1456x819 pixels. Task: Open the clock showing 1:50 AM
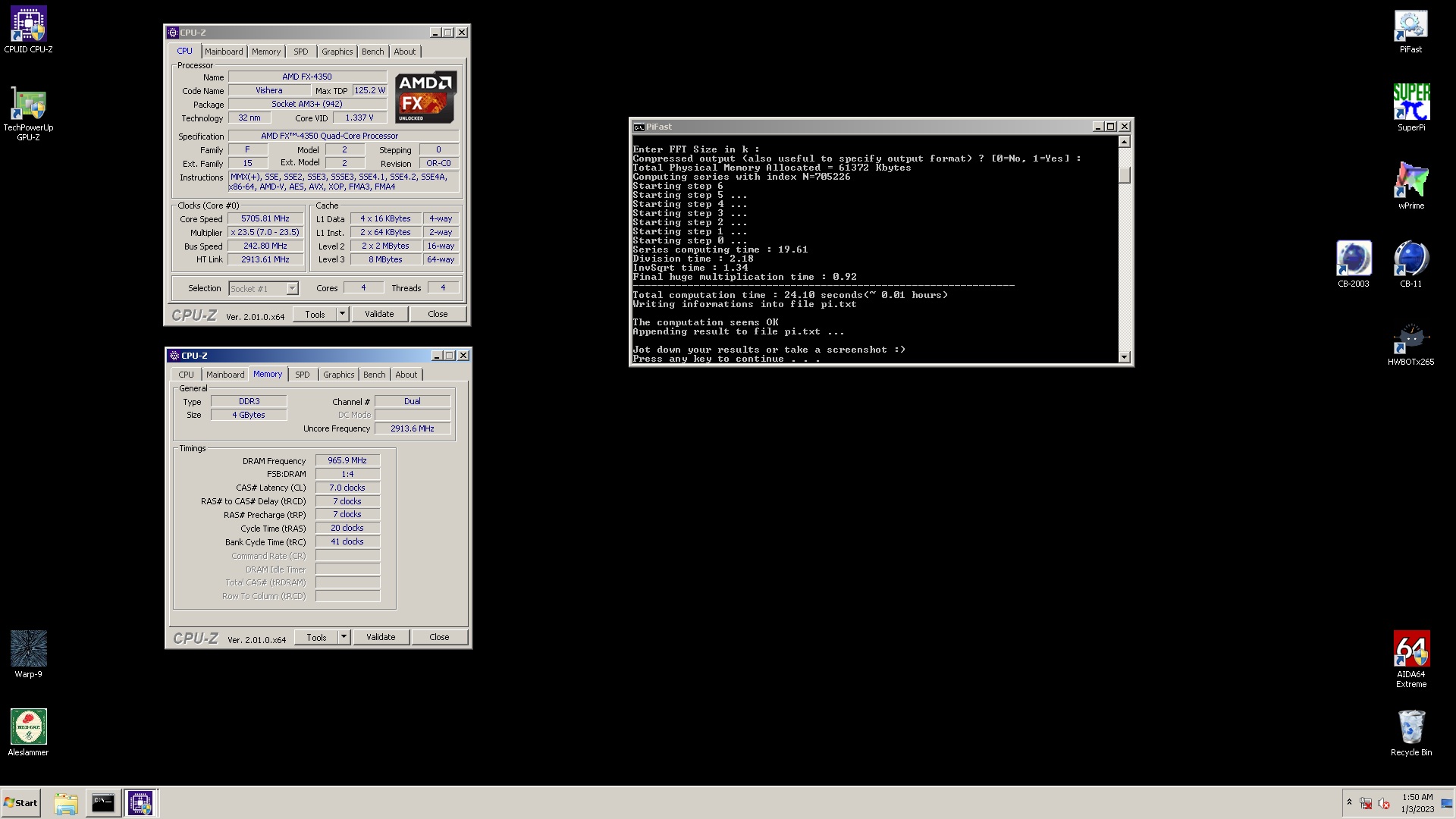pos(1417,803)
